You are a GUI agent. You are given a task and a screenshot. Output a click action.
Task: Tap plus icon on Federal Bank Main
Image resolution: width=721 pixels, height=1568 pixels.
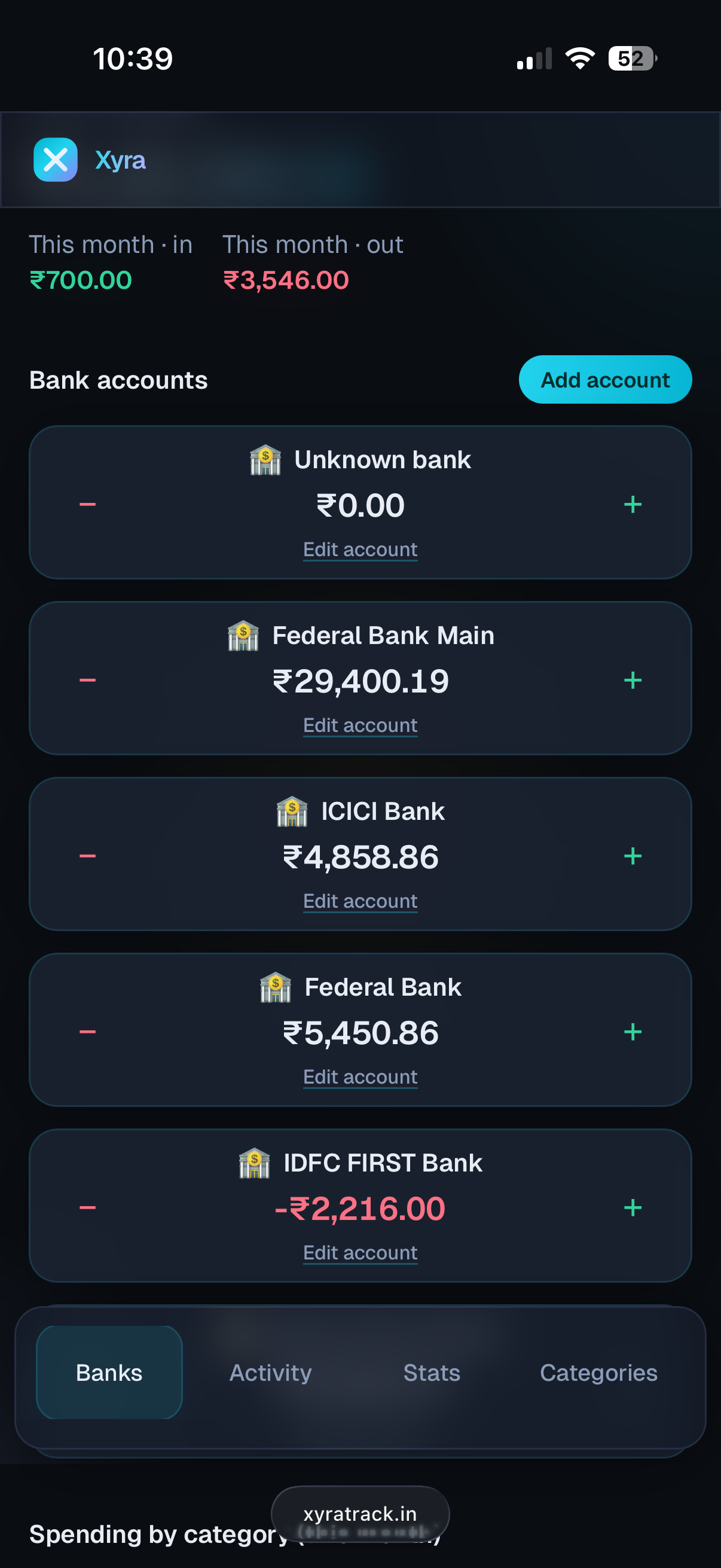click(633, 680)
